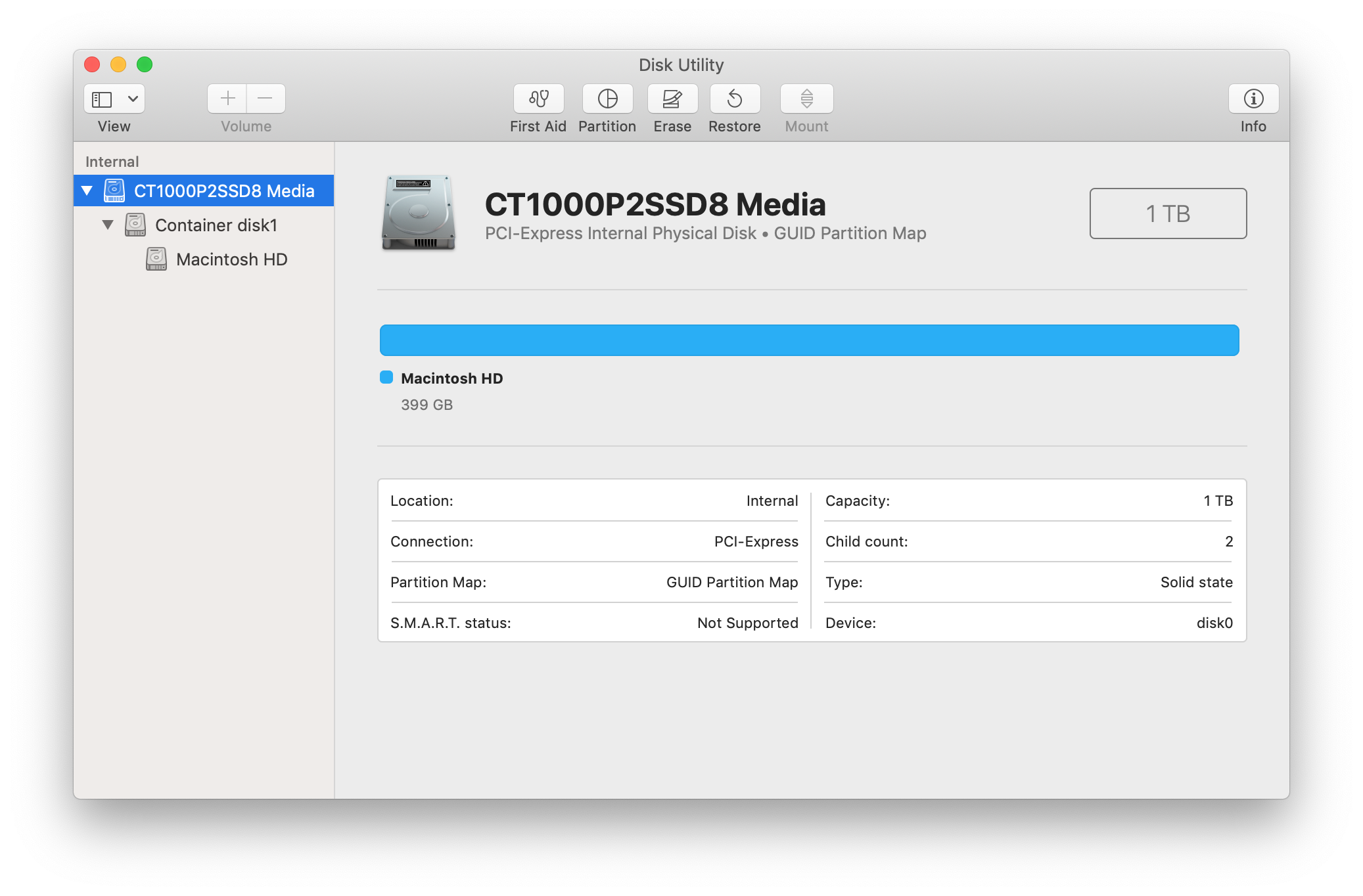The width and height of the screenshot is (1363, 896).
Task: Click the remove Volume minus button
Action: [x=266, y=99]
